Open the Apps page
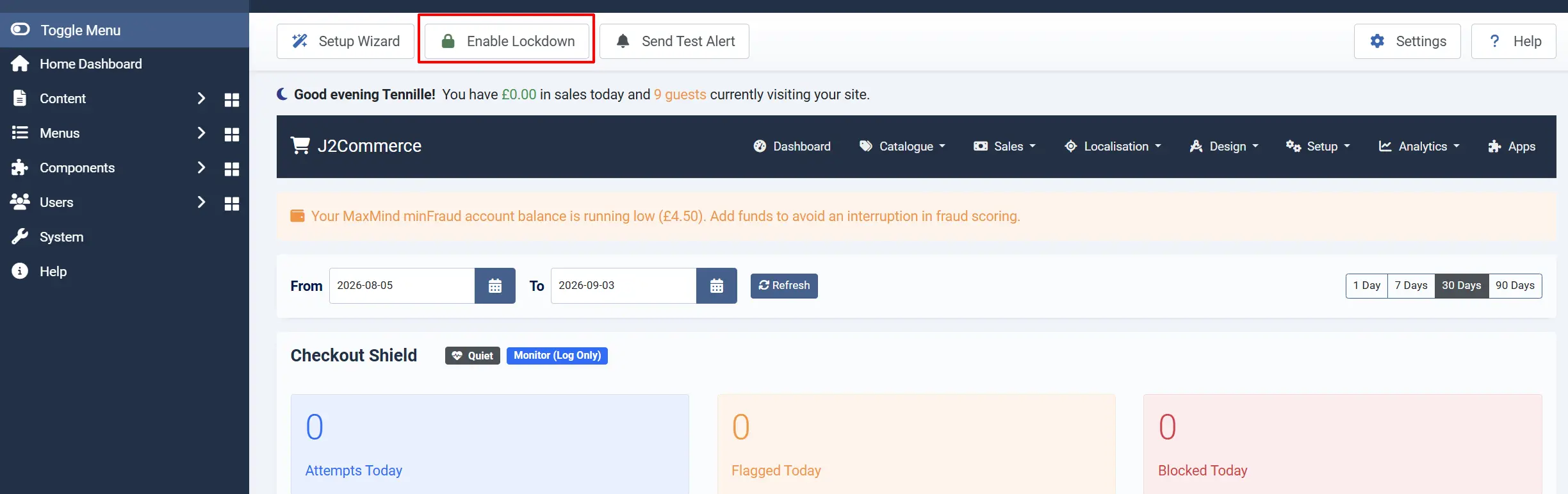The image size is (1568, 494). click(x=1512, y=146)
